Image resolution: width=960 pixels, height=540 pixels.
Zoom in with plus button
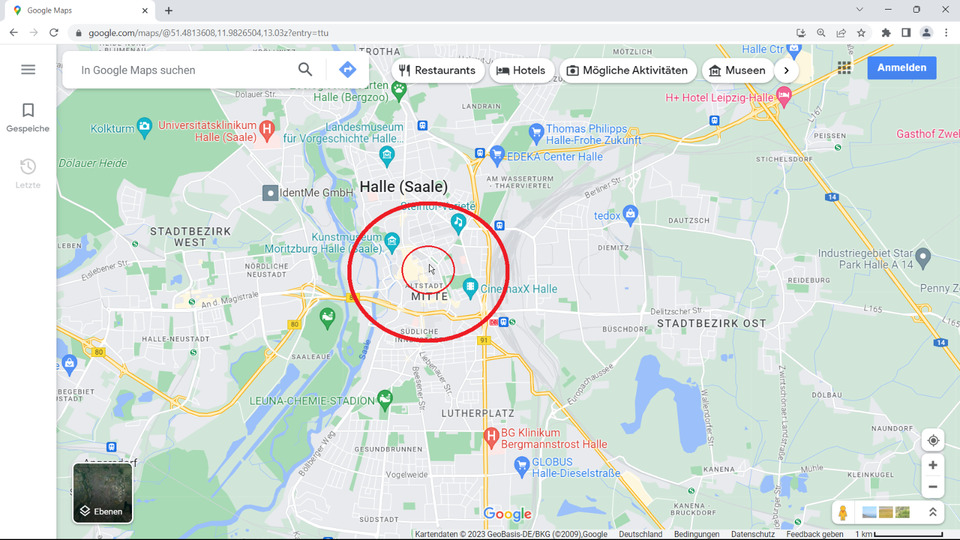932,466
